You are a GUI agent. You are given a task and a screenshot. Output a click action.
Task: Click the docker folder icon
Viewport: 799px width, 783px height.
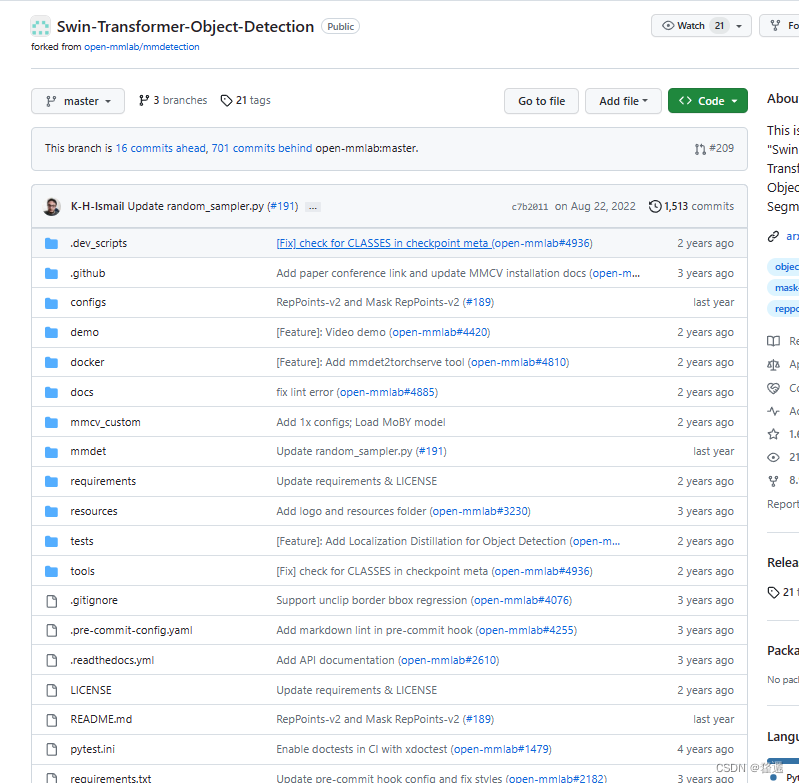pos(51,362)
